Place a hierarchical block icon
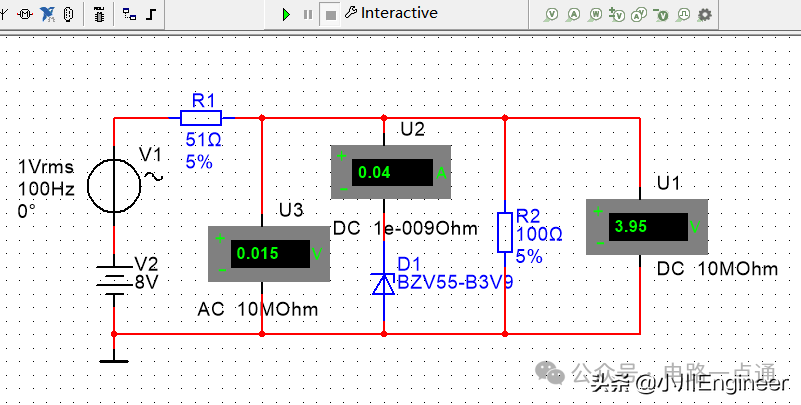The height and width of the screenshot is (405, 801). (129, 14)
